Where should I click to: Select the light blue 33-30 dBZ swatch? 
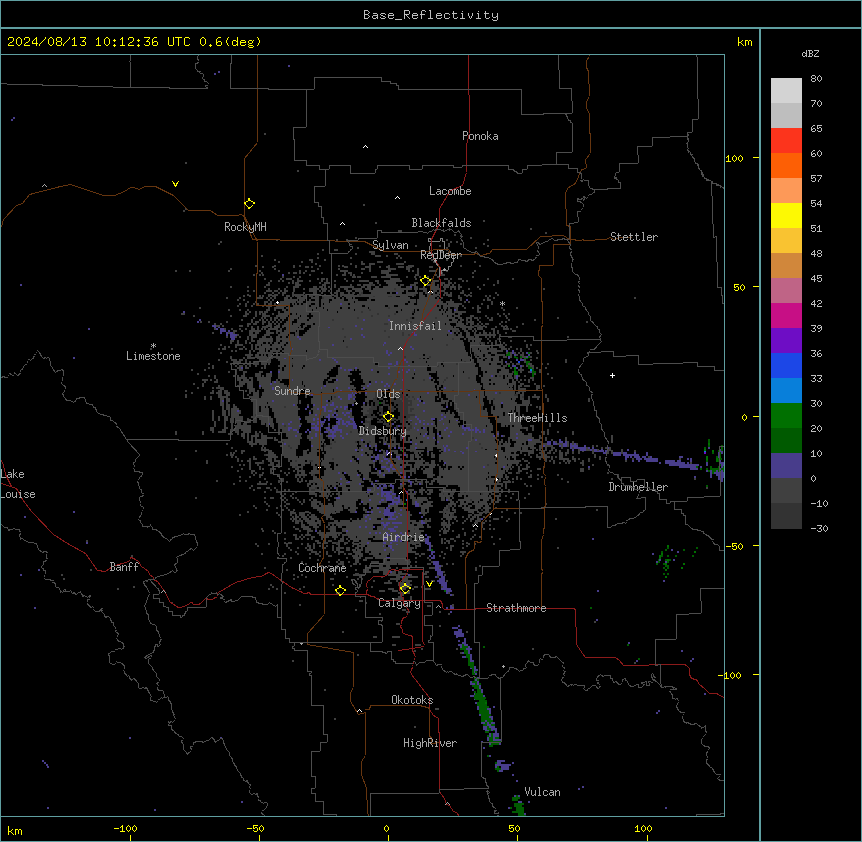pyautogui.click(x=786, y=391)
